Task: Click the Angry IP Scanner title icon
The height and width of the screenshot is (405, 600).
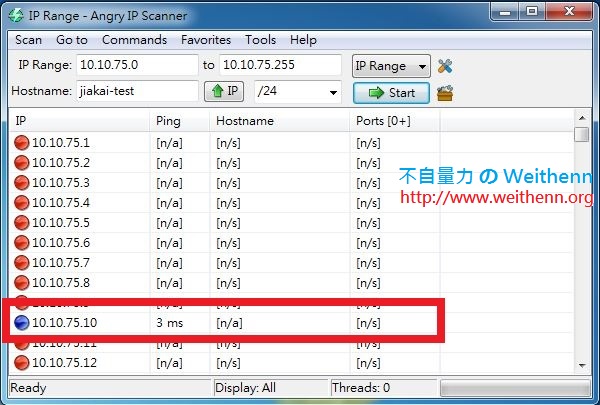Action: (16, 15)
